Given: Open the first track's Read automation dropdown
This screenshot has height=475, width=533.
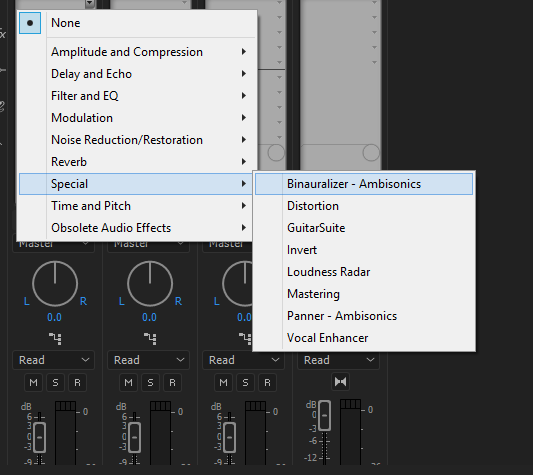Looking at the screenshot, I should [53, 360].
